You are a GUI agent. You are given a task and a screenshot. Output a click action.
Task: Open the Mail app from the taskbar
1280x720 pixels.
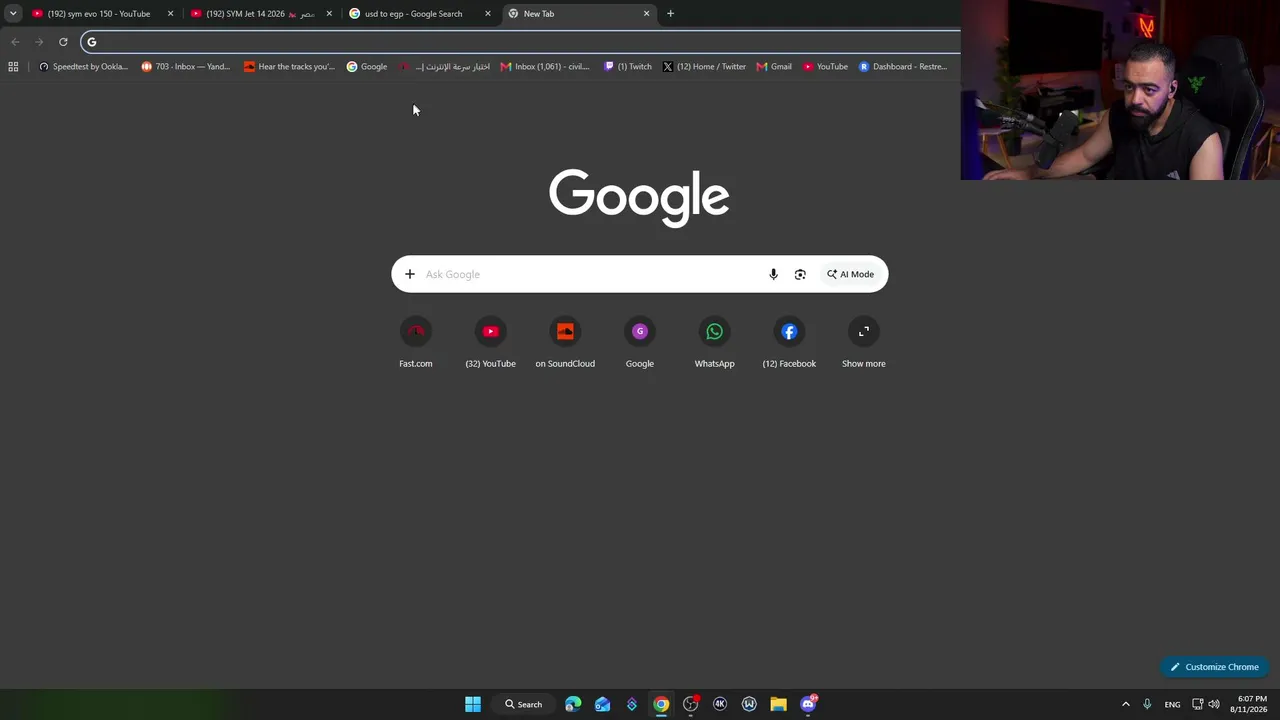(x=602, y=704)
